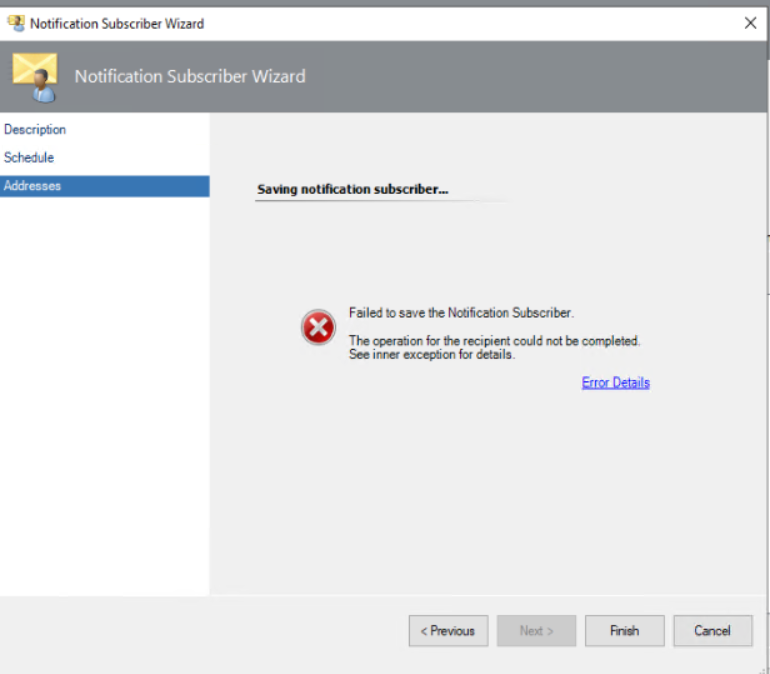Click 'The operation for the recipient' message line
Viewport: 770px width, 674px height.
tap(495, 341)
